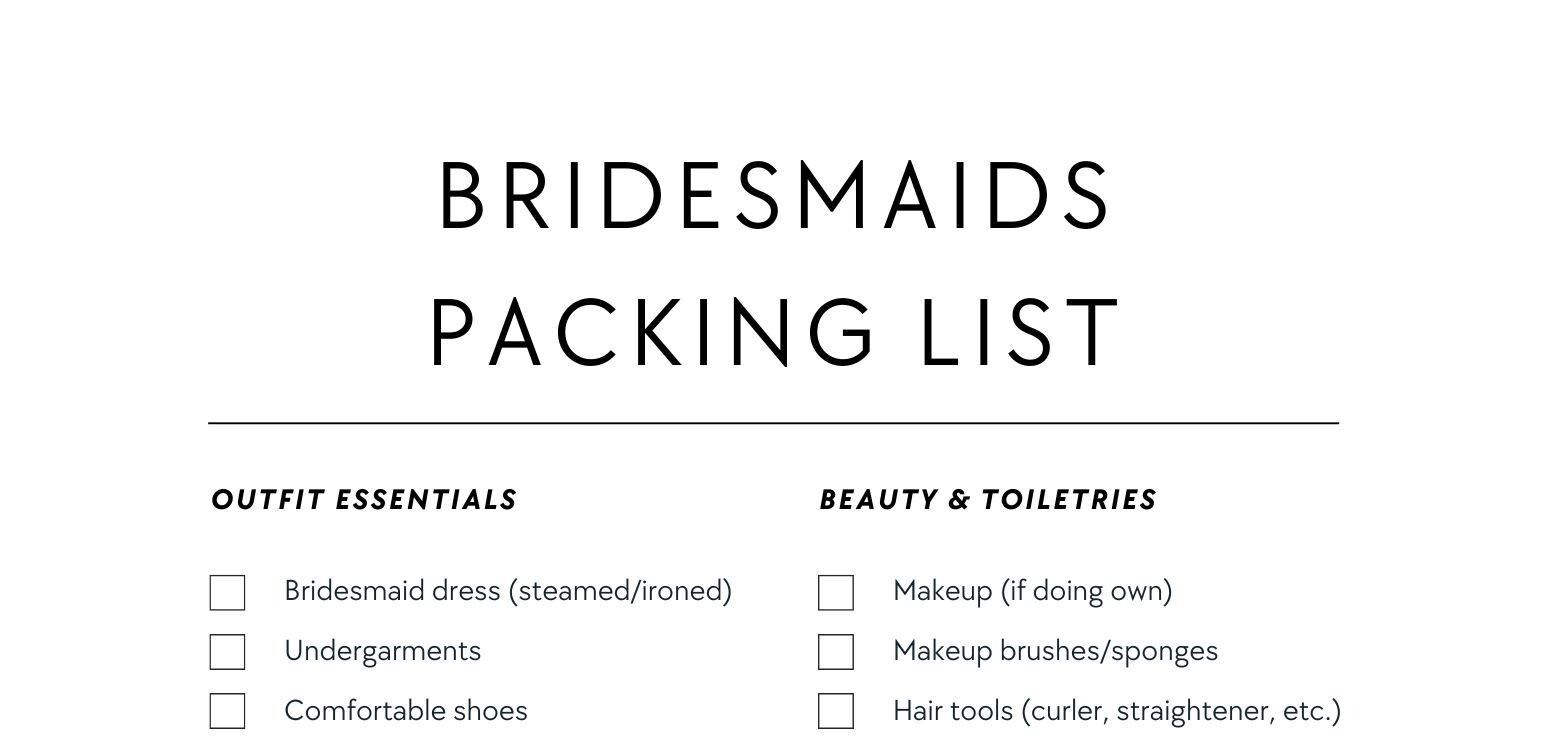The width and height of the screenshot is (1545, 742).
Task: Click the Comfortable shoes item text
Action: pyautogui.click(x=406, y=710)
